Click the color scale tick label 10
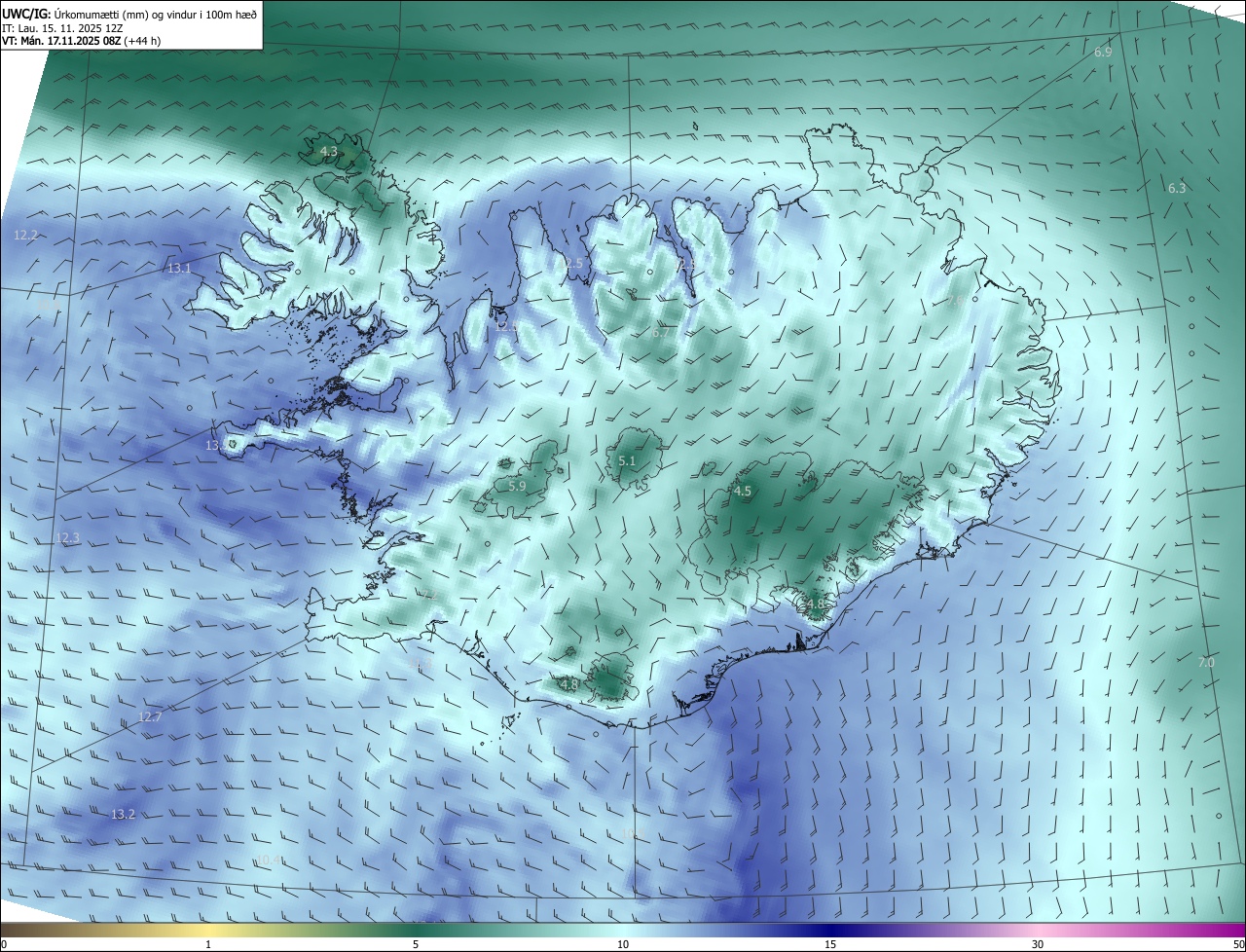The width and height of the screenshot is (1246, 952). (x=623, y=944)
